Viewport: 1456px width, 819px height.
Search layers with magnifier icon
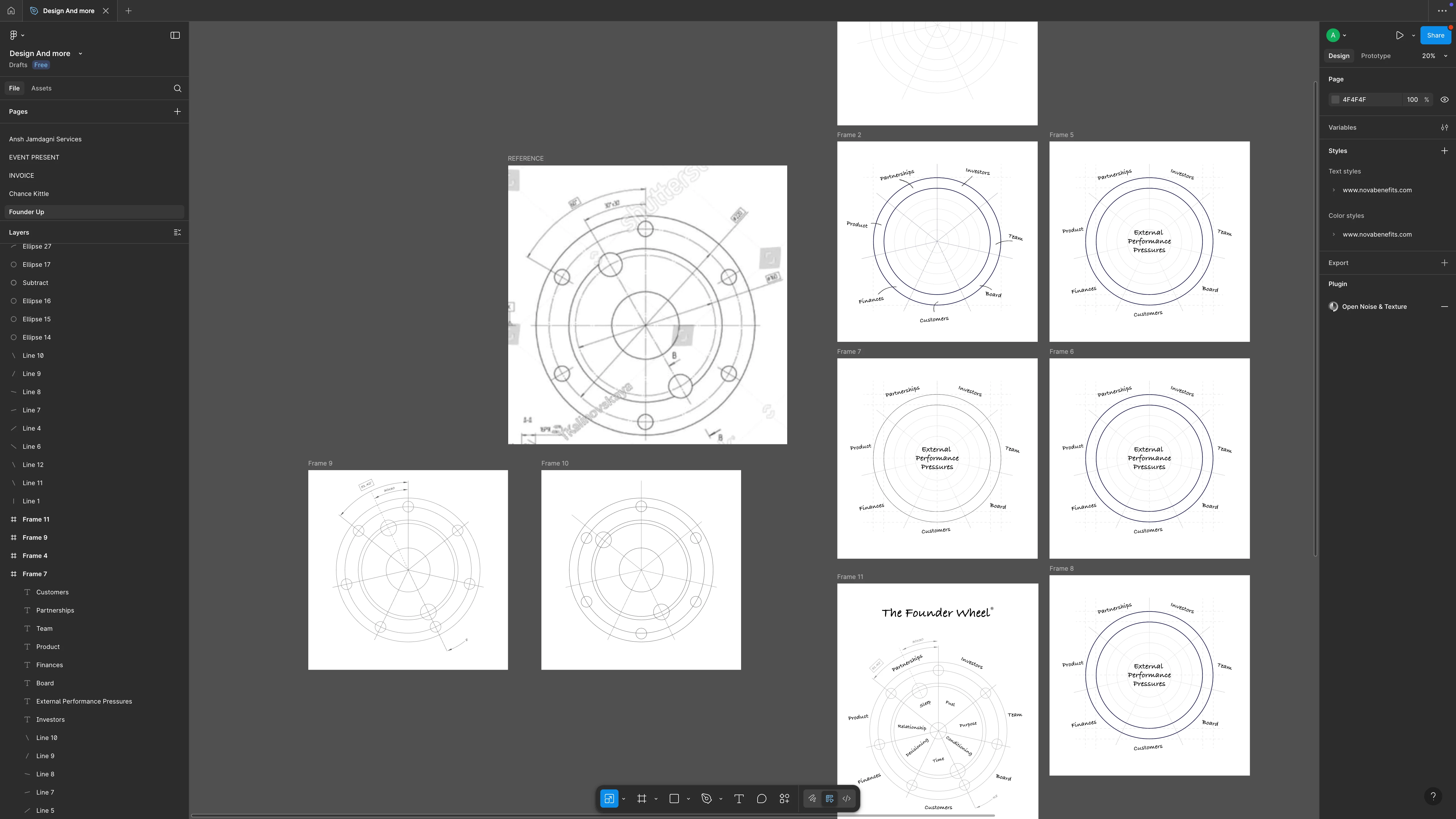coord(177,88)
